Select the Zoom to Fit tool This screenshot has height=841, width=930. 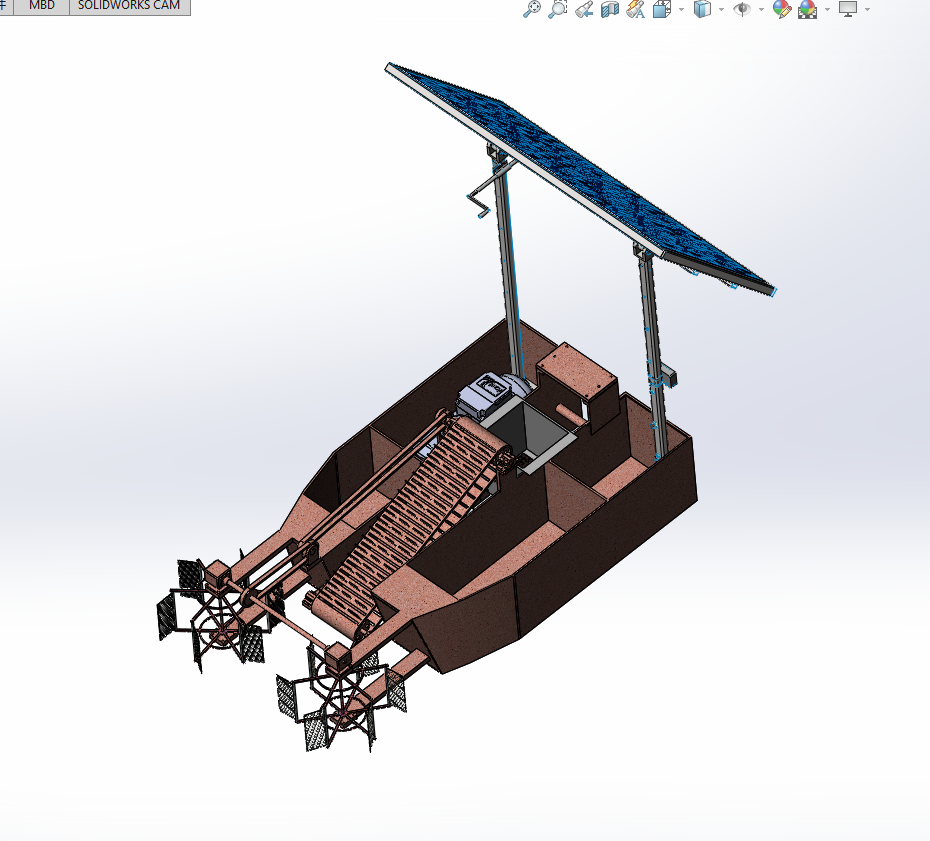(531, 9)
